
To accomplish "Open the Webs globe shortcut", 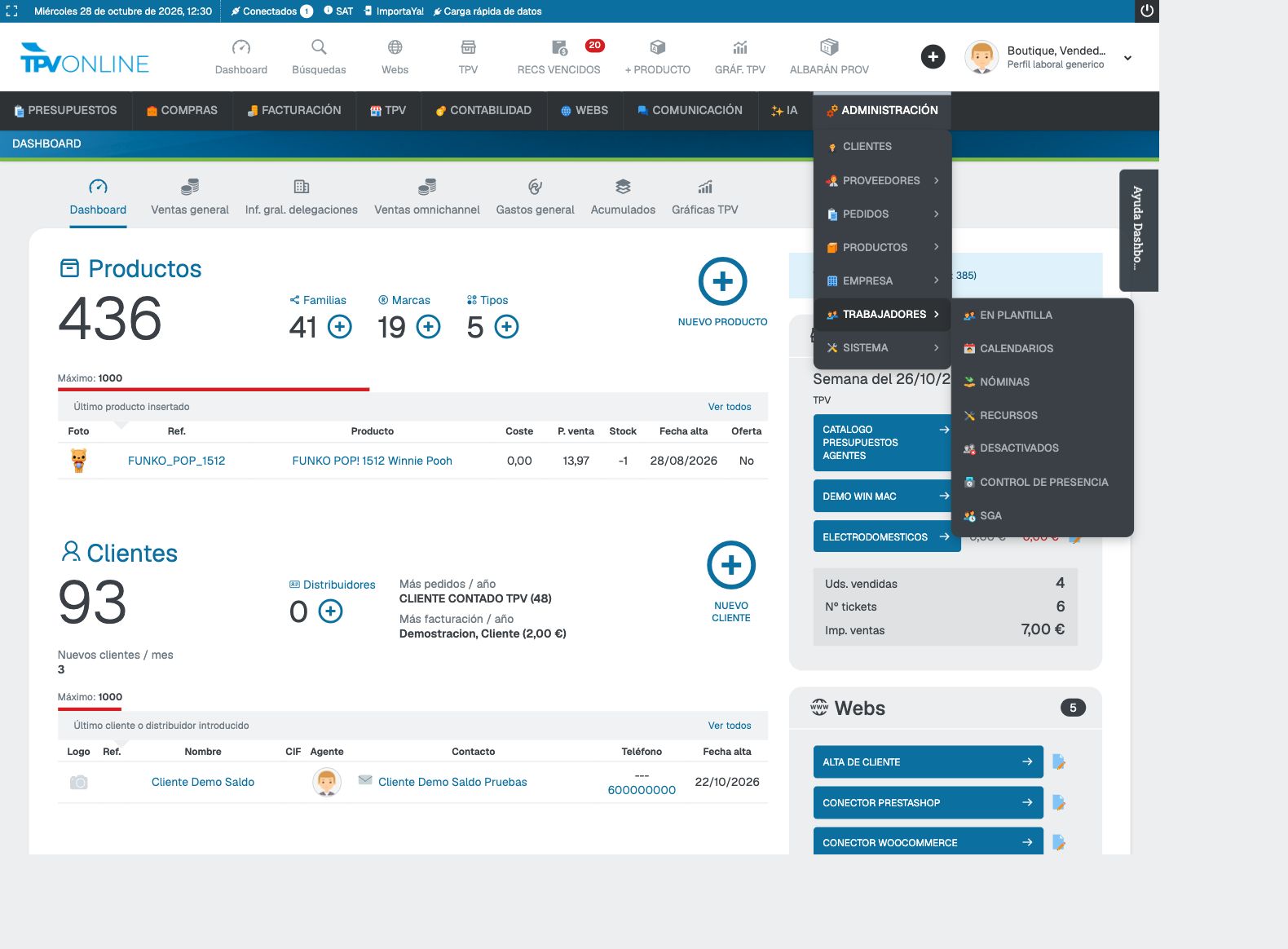I will 395,47.
